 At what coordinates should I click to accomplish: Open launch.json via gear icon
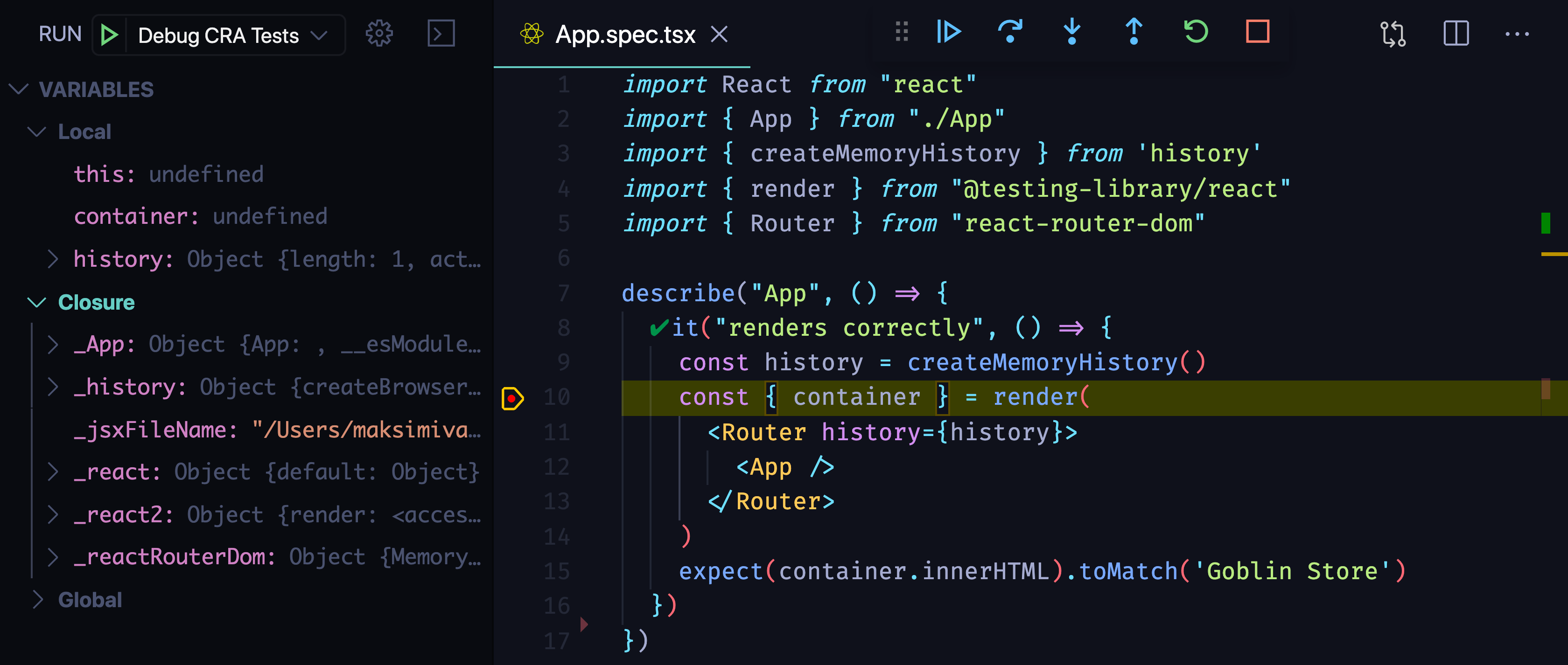point(378,34)
